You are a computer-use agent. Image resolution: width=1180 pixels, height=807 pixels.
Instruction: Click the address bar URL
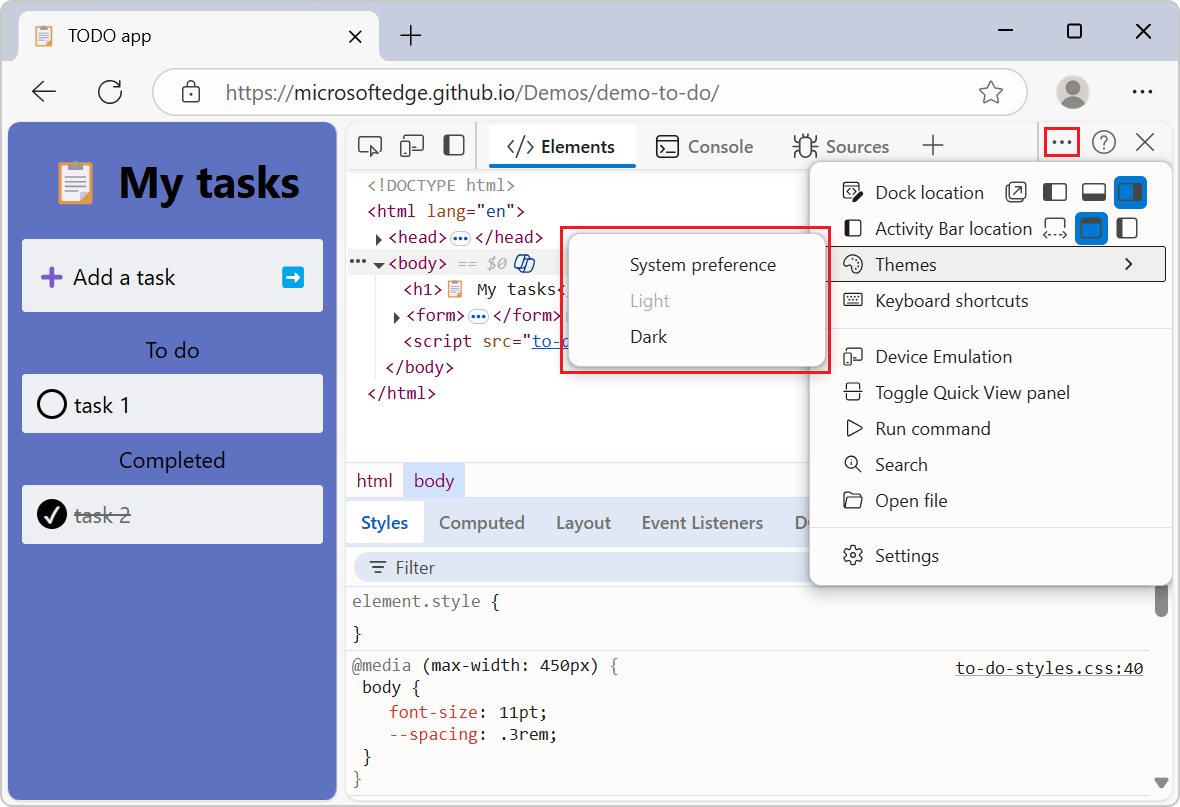coord(472,93)
